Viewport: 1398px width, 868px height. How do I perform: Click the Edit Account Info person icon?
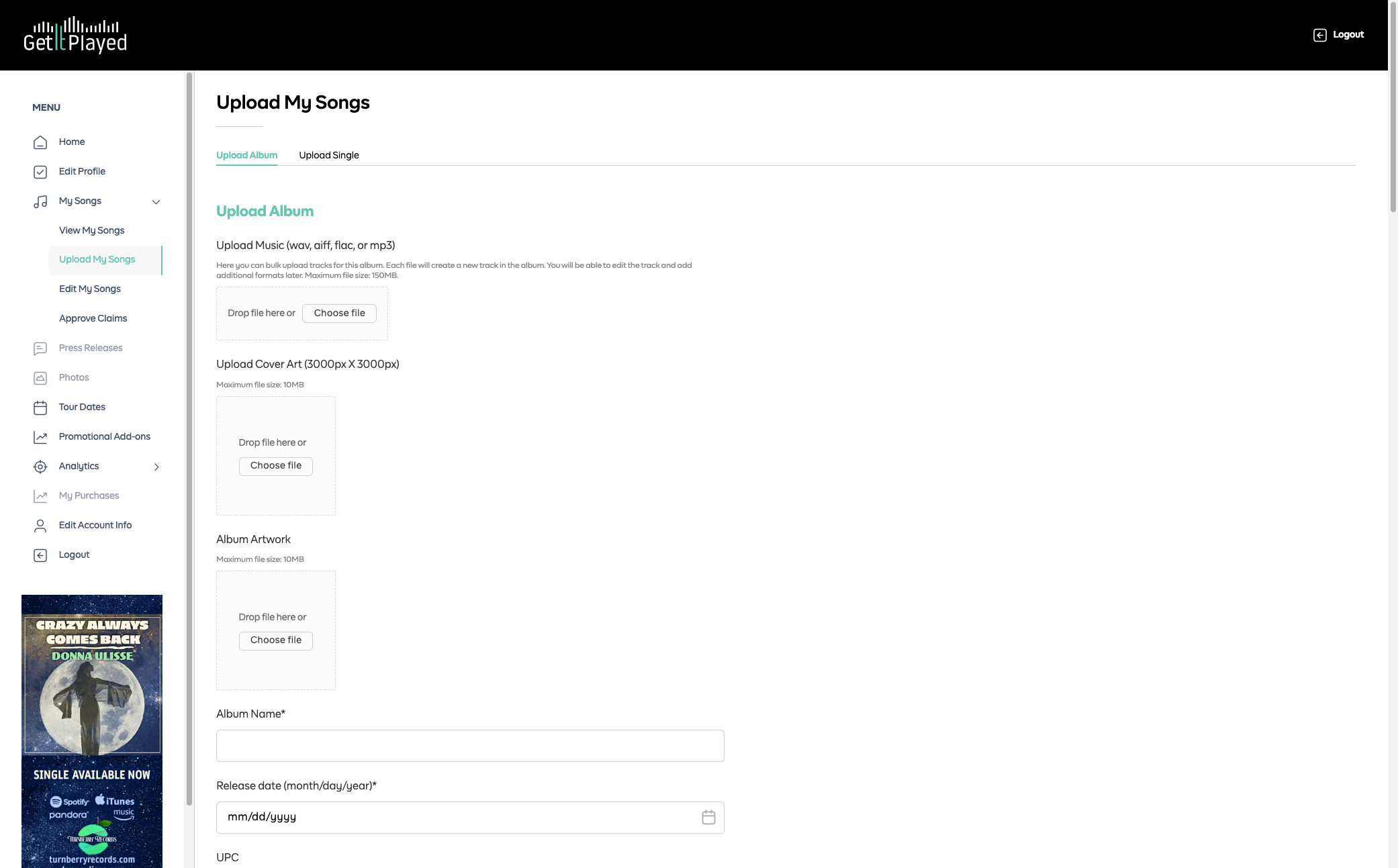40,526
